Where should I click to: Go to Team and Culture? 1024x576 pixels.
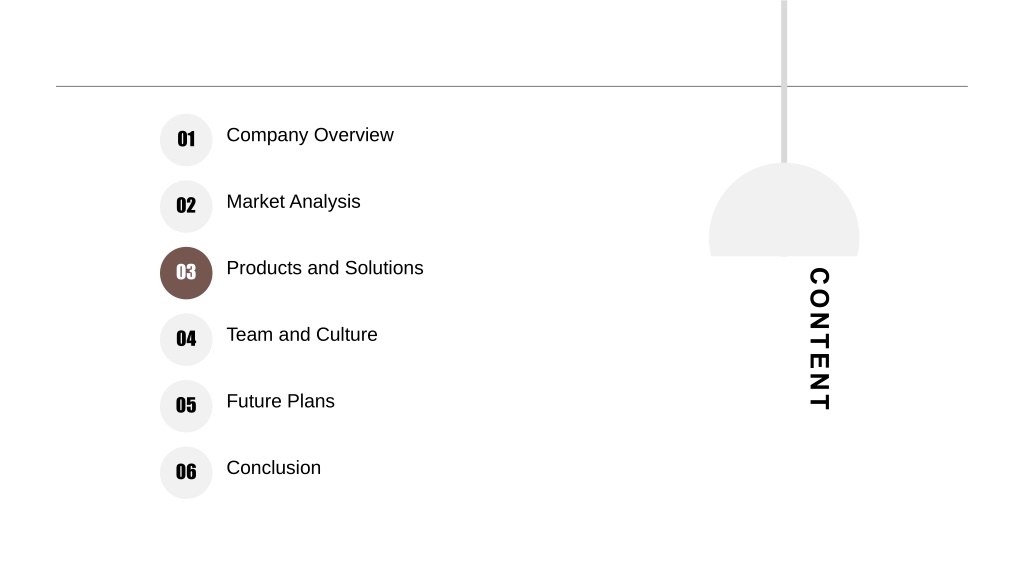[x=302, y=335]
